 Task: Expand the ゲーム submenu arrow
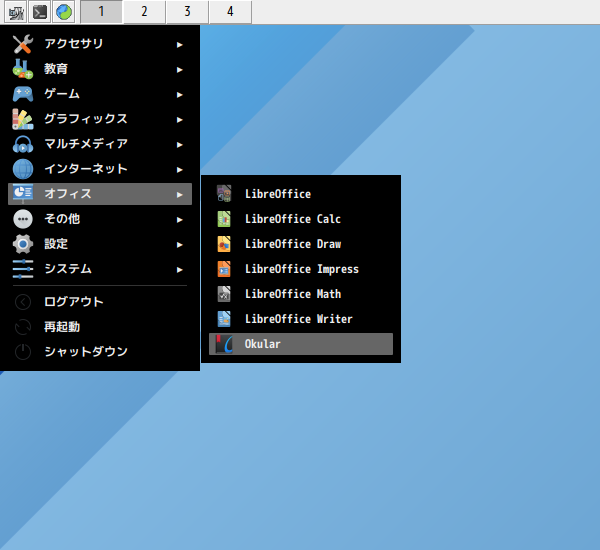[x=179, y=95]
